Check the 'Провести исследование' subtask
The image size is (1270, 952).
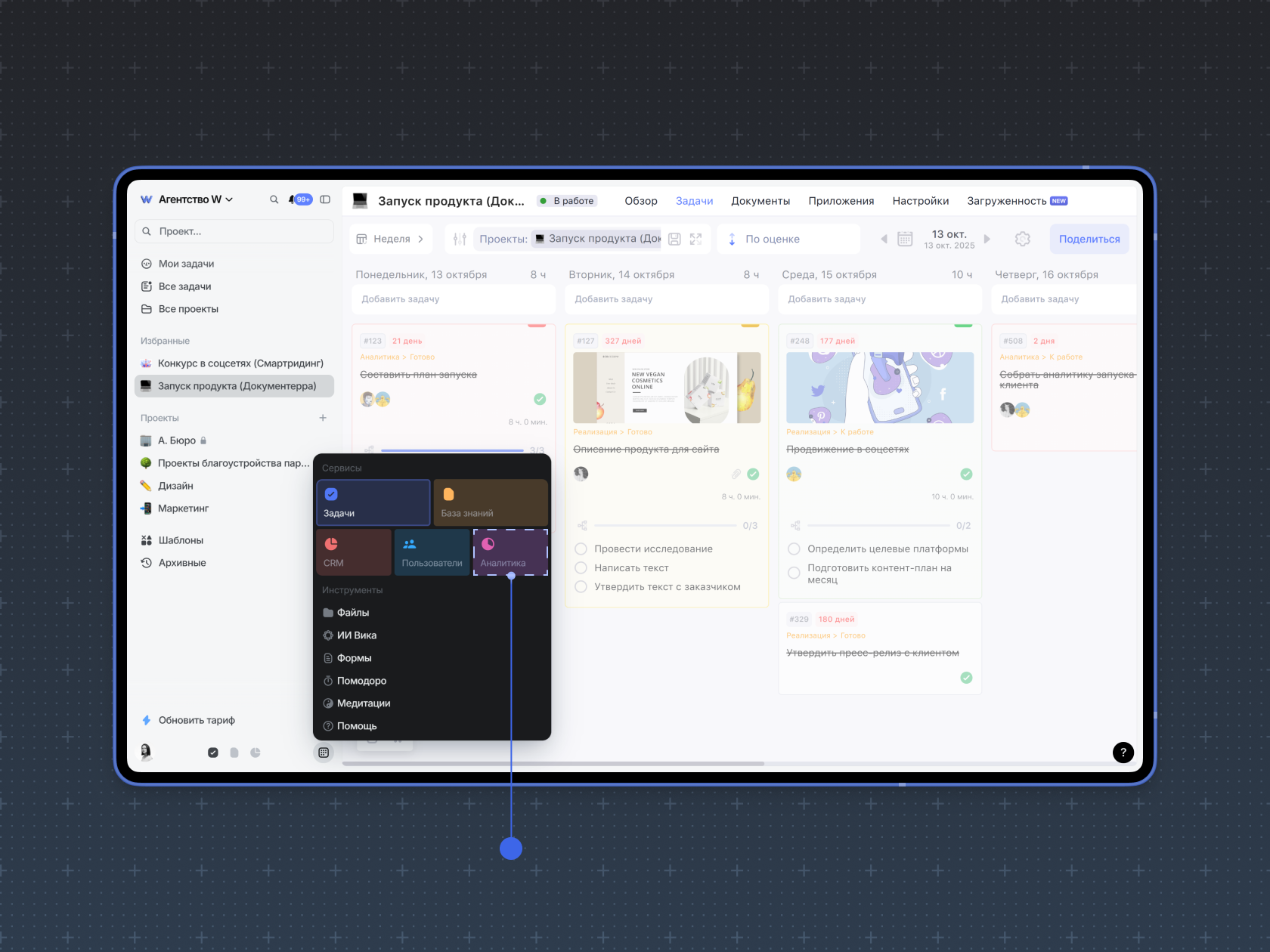coord(581,549)
